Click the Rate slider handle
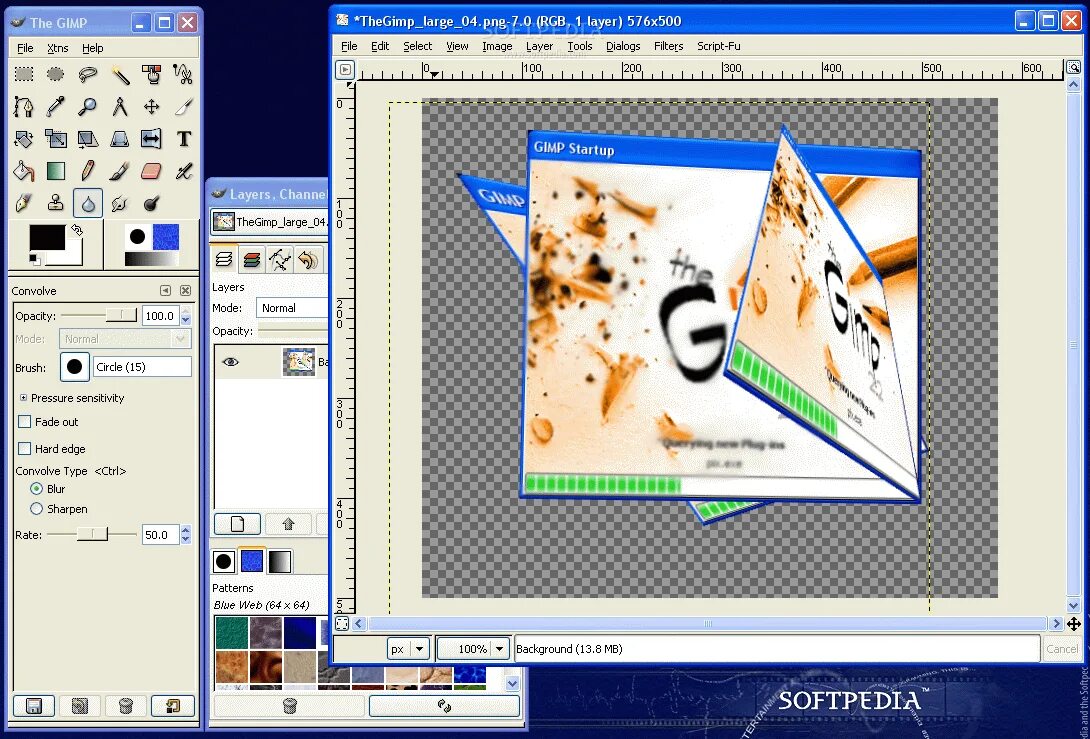1090x739 pixels. click(92, 534)
